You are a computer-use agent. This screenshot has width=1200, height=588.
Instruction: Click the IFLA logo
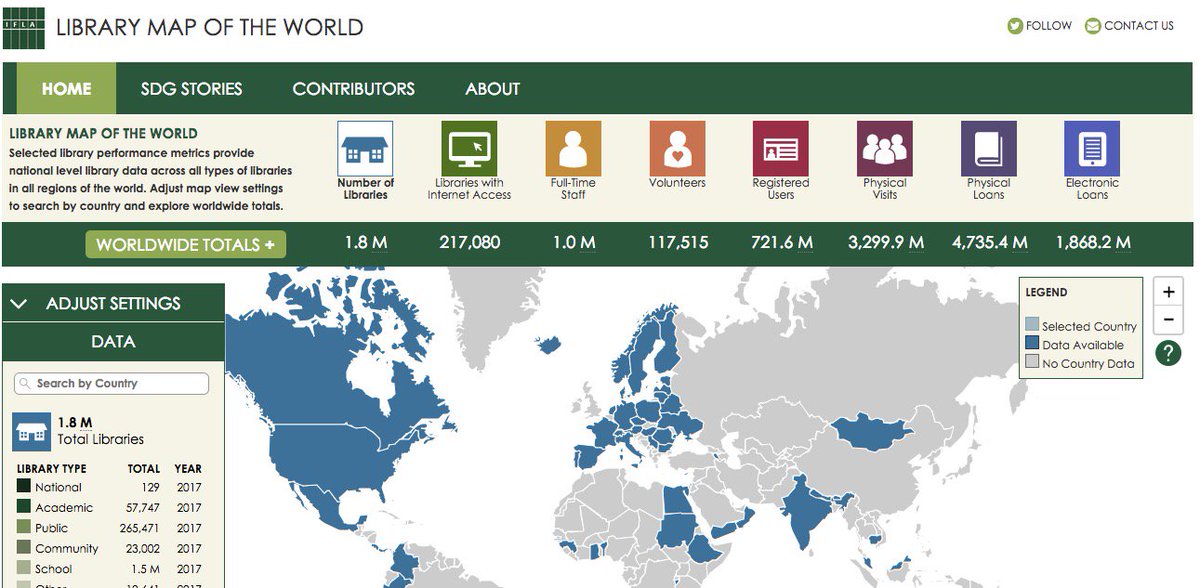23,27
